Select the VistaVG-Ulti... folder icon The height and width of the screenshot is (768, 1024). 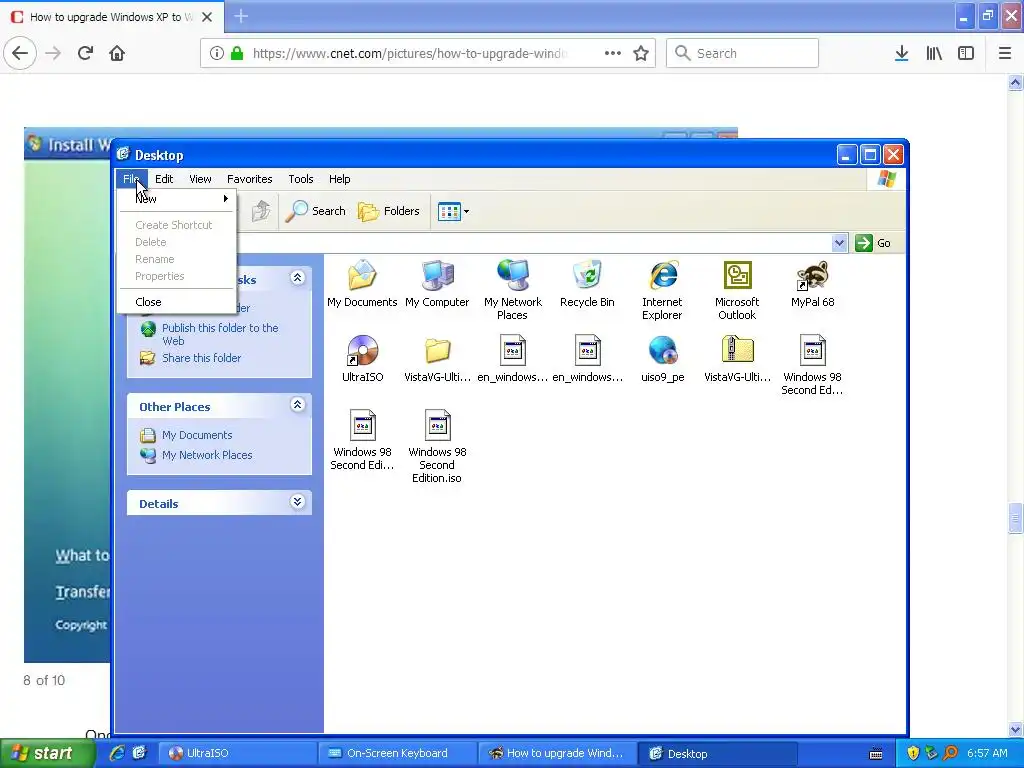pyautogui.click(x=437, y=359)
